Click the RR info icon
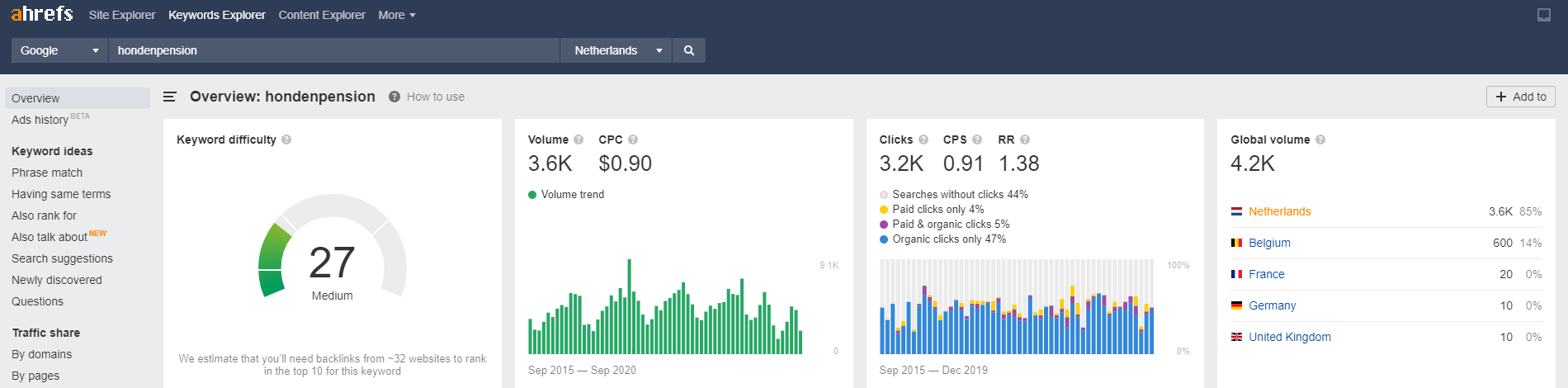The image size is (1568, 388). coord(1025,140)
